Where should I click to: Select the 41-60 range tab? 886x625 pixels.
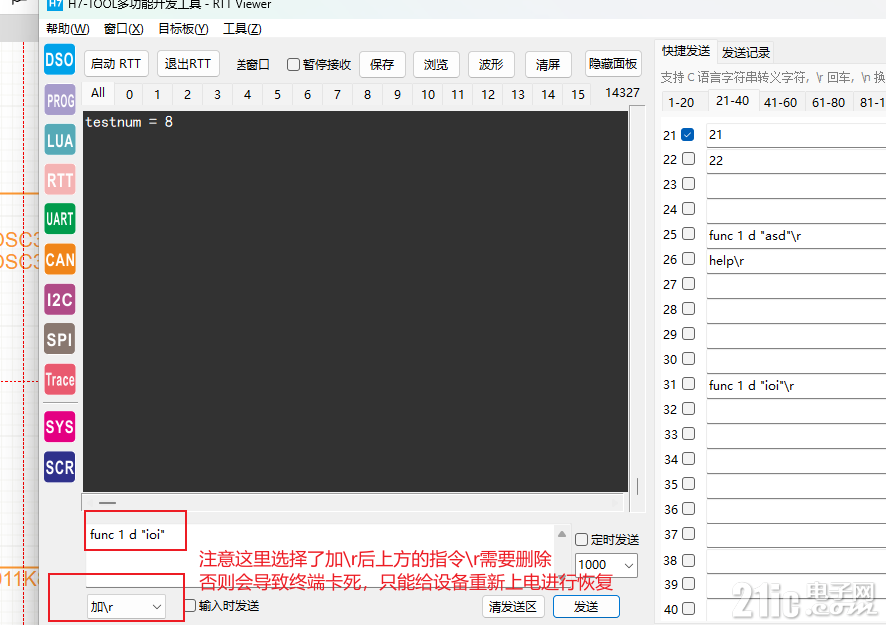click(780, 102)
